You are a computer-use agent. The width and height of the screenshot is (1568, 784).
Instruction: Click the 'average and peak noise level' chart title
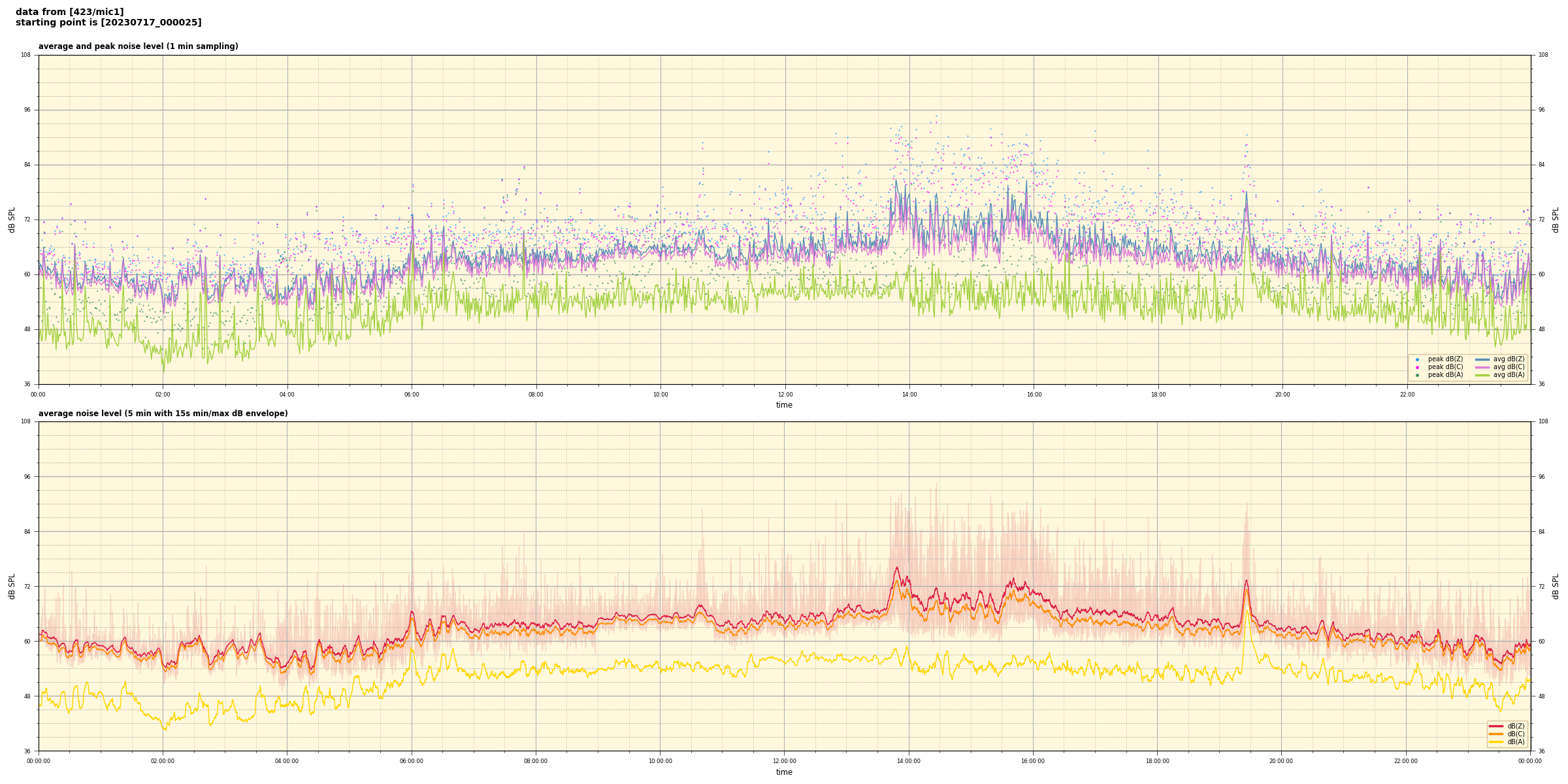138,46
